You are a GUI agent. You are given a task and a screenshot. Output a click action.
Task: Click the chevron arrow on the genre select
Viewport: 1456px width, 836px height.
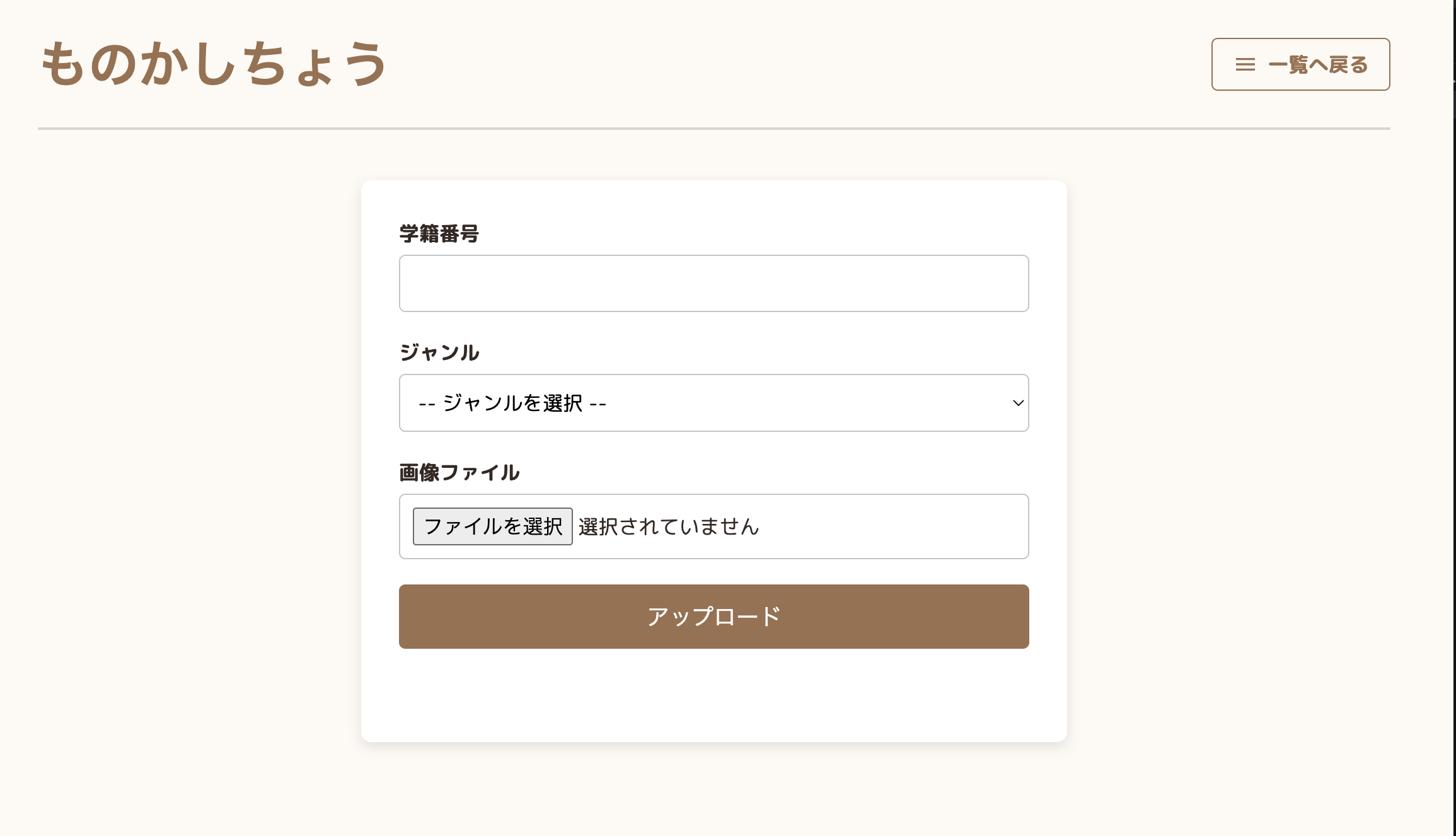(x=1017, y=403)
